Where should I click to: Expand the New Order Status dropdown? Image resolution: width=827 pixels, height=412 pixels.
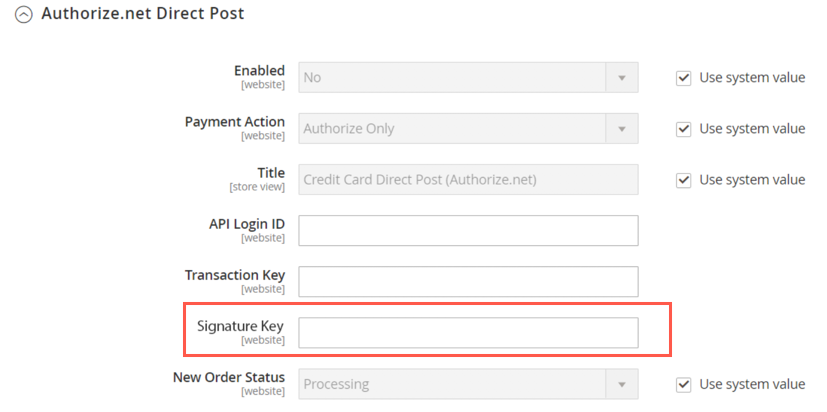coord(468,383)
